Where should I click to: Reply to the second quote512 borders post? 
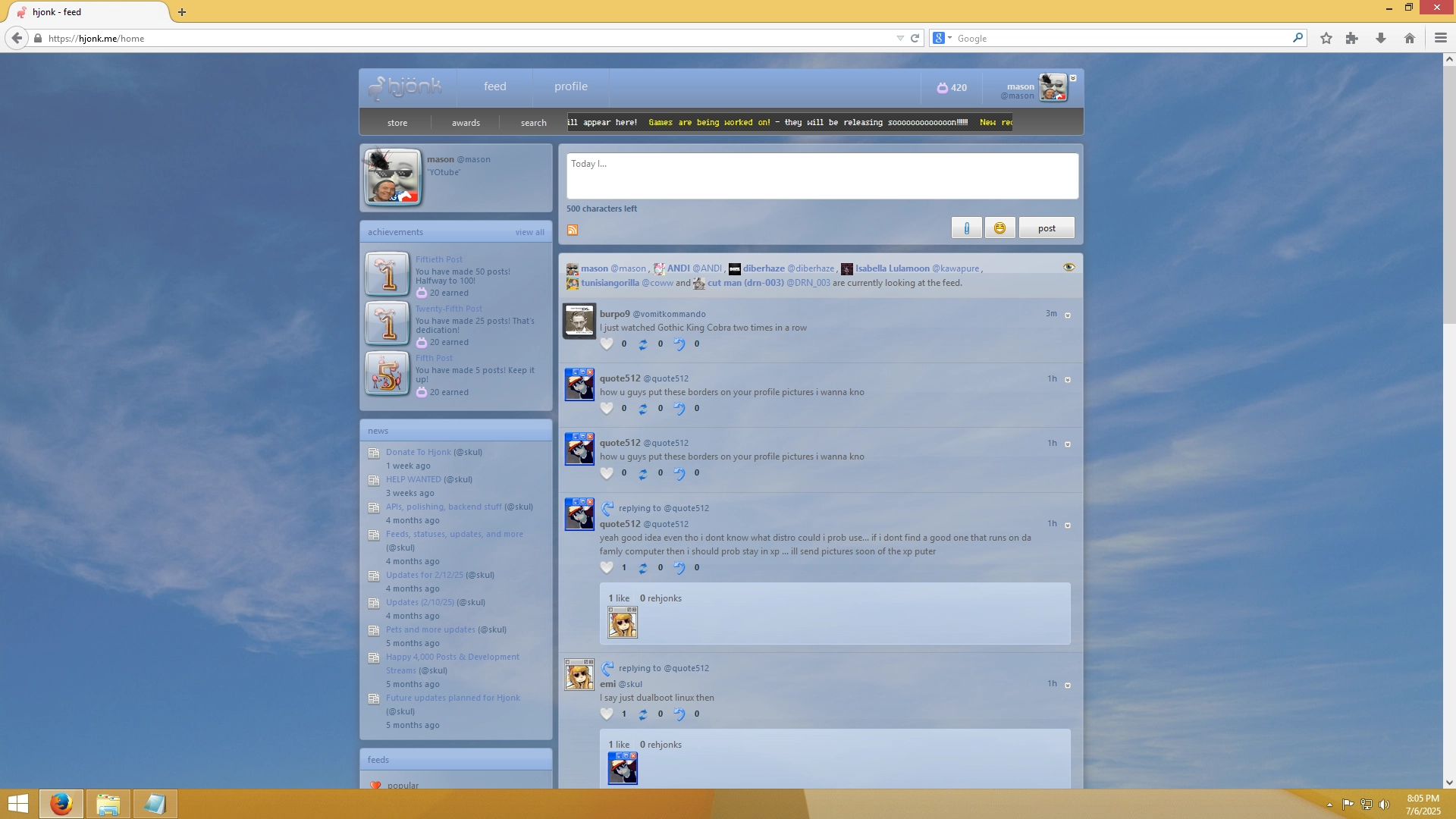pyautogui.click(x=679, y=472)
